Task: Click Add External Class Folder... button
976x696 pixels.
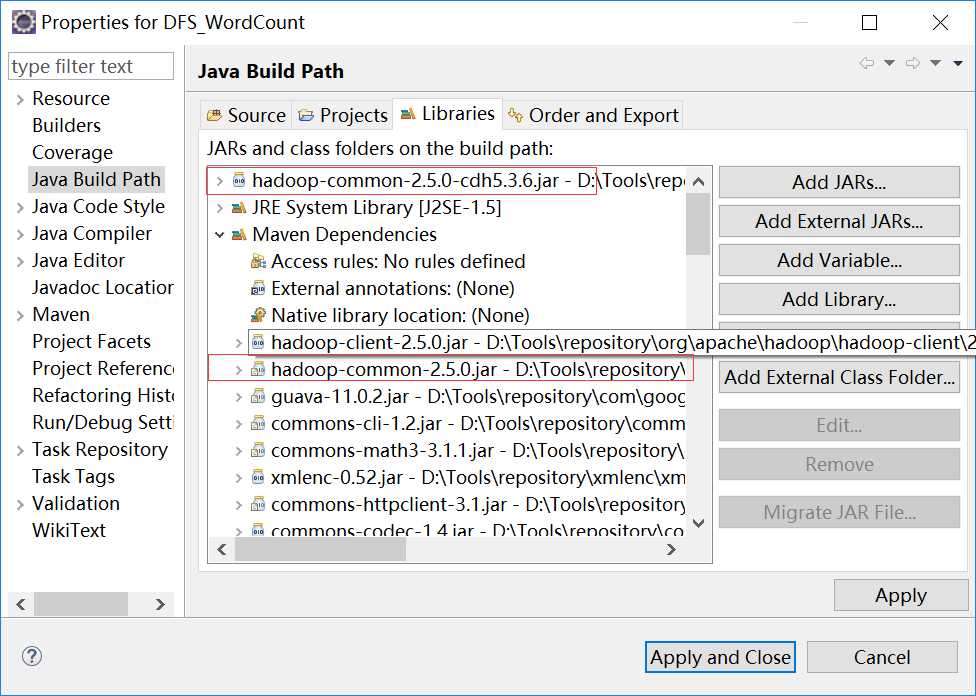Action: pos(839,377)
